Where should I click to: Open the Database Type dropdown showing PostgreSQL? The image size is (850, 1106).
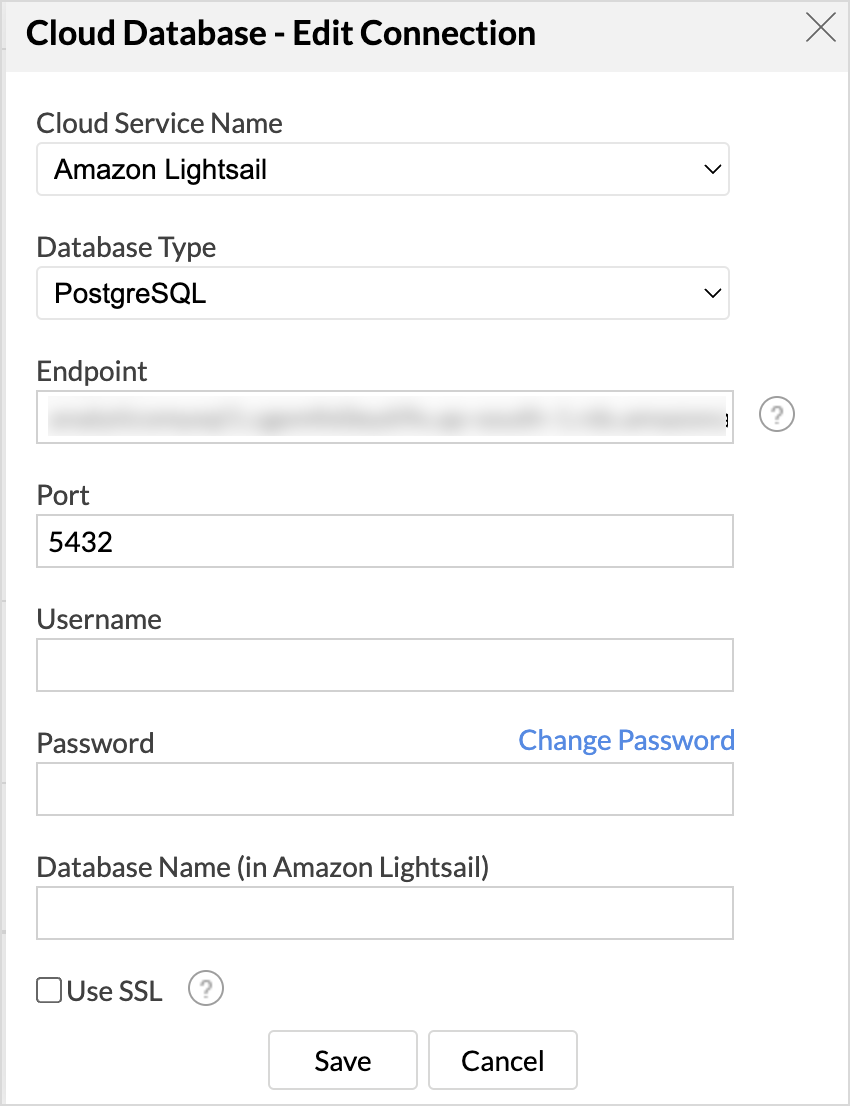tap(382, 293)
